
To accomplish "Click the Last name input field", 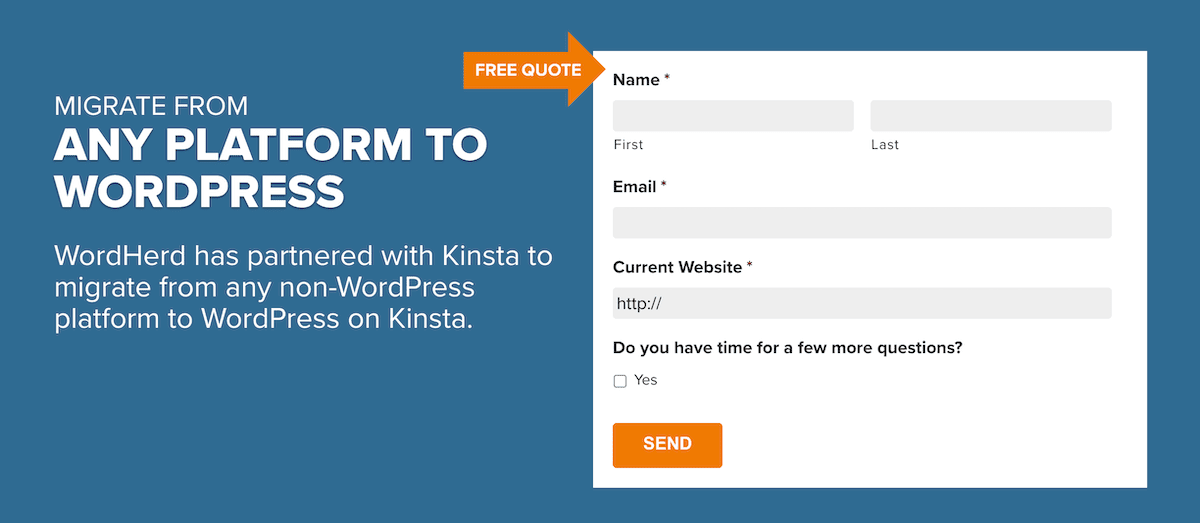I will click(x=990, y=116).
